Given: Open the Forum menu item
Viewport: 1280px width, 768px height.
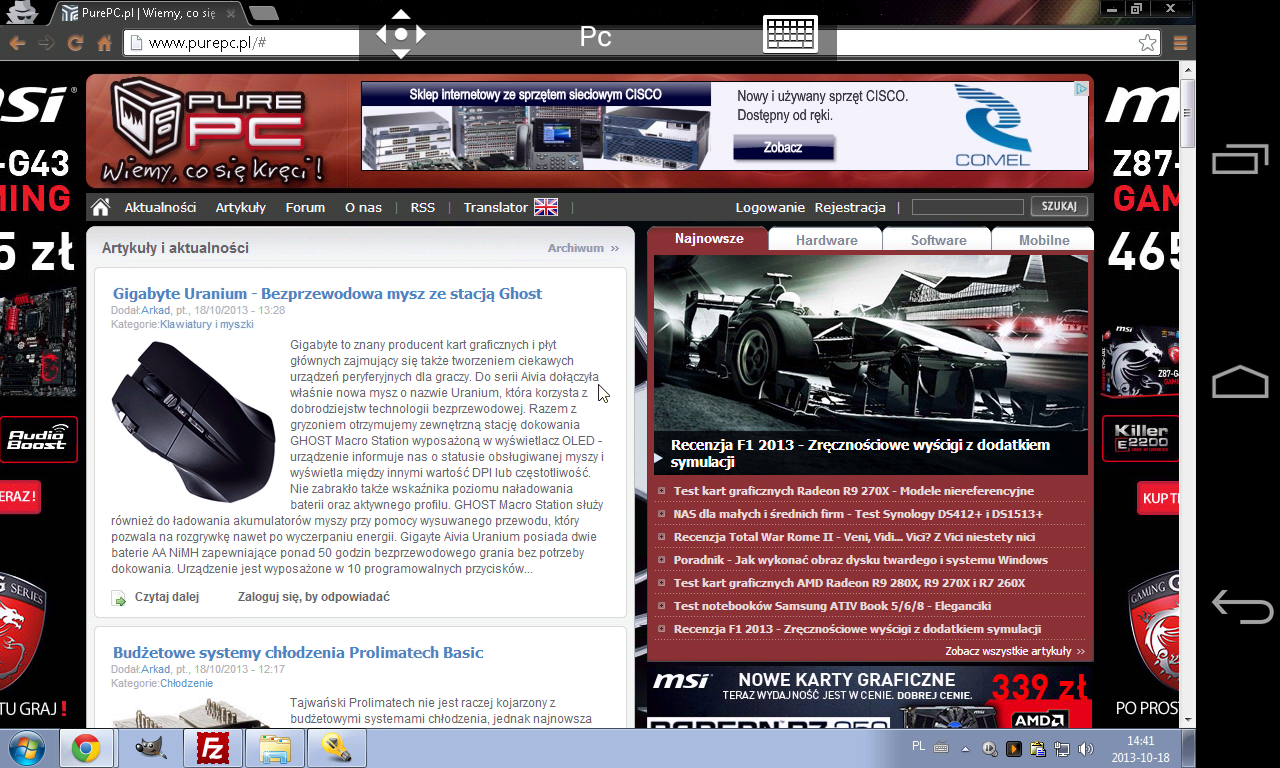Looking at the screenshot, I should [305, 207].
